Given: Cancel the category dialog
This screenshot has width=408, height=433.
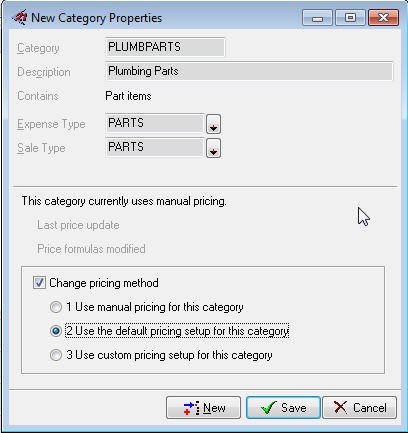Looking at the screenshot, I should click(360, 407).
